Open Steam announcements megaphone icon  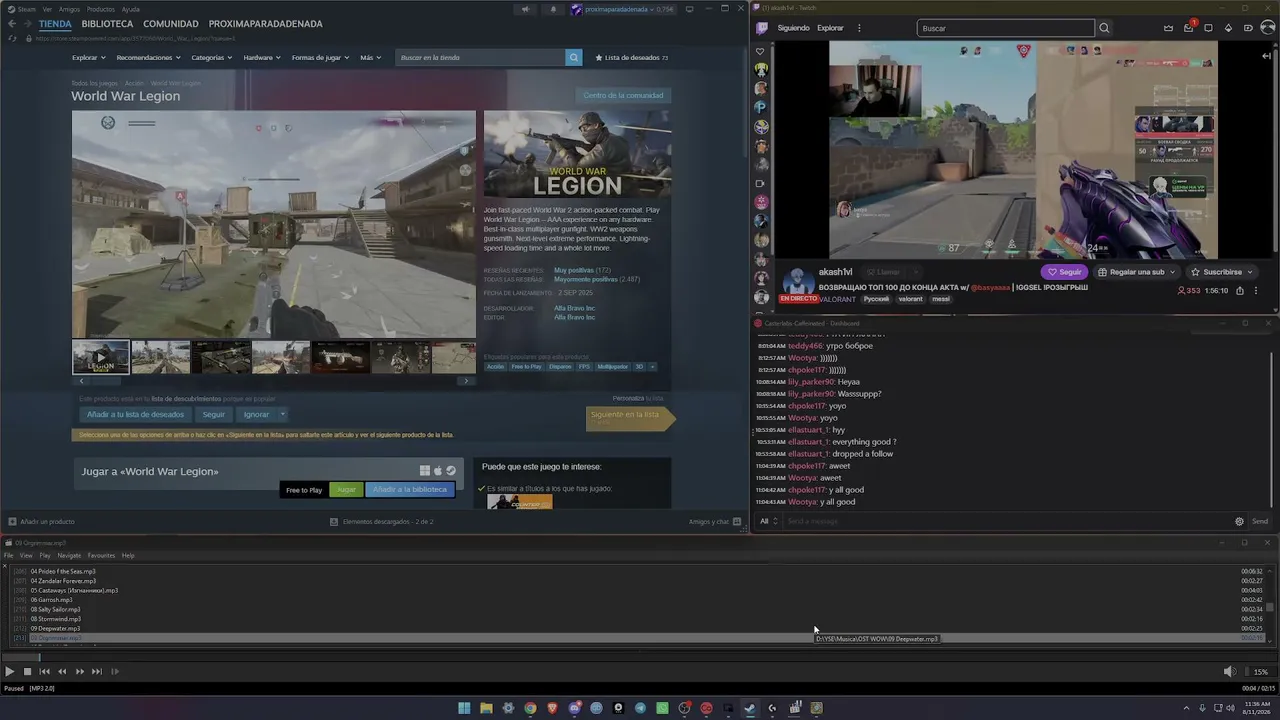click(x=525, y=9)
